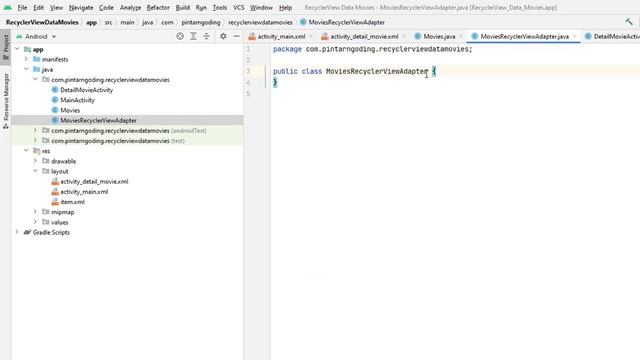The height and width of the screenshot is (360, 640).
Task: Select activity_detail_movie.xml in layout folder
Action: pyautogui.click(x=94, y=182)
